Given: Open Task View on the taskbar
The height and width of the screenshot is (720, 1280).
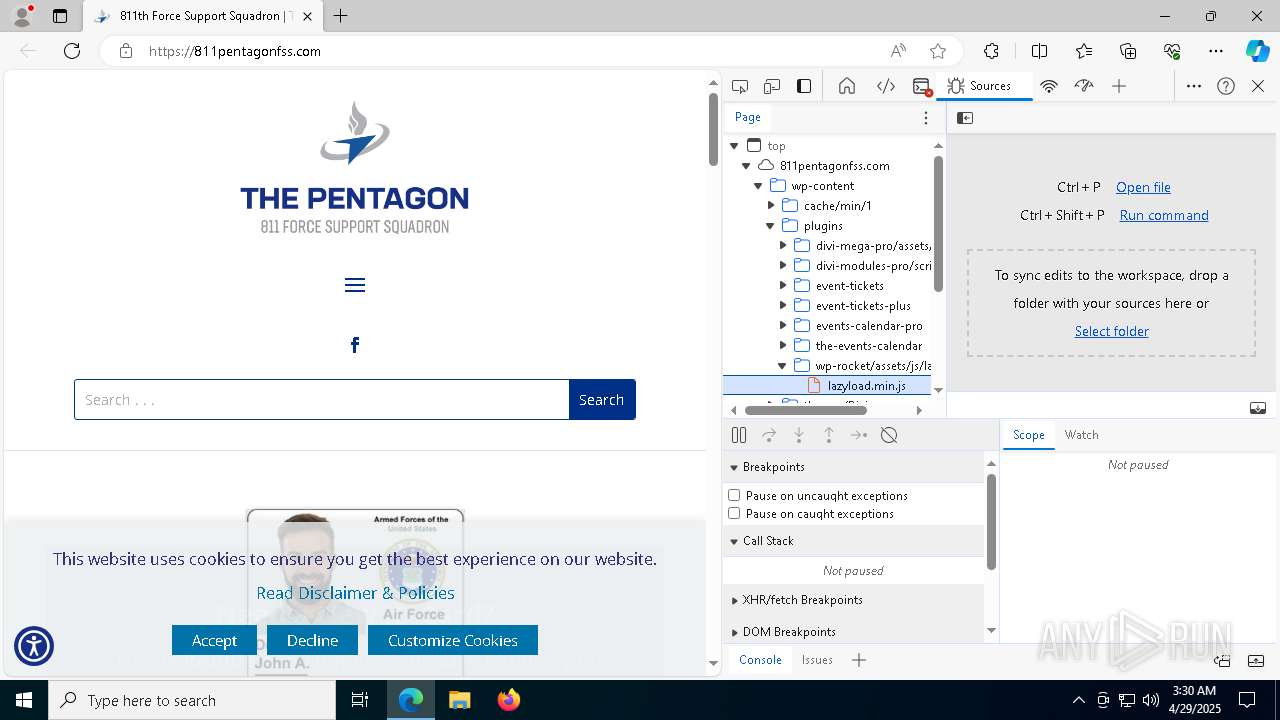Looking at the screenshot, I should point(360,700).
